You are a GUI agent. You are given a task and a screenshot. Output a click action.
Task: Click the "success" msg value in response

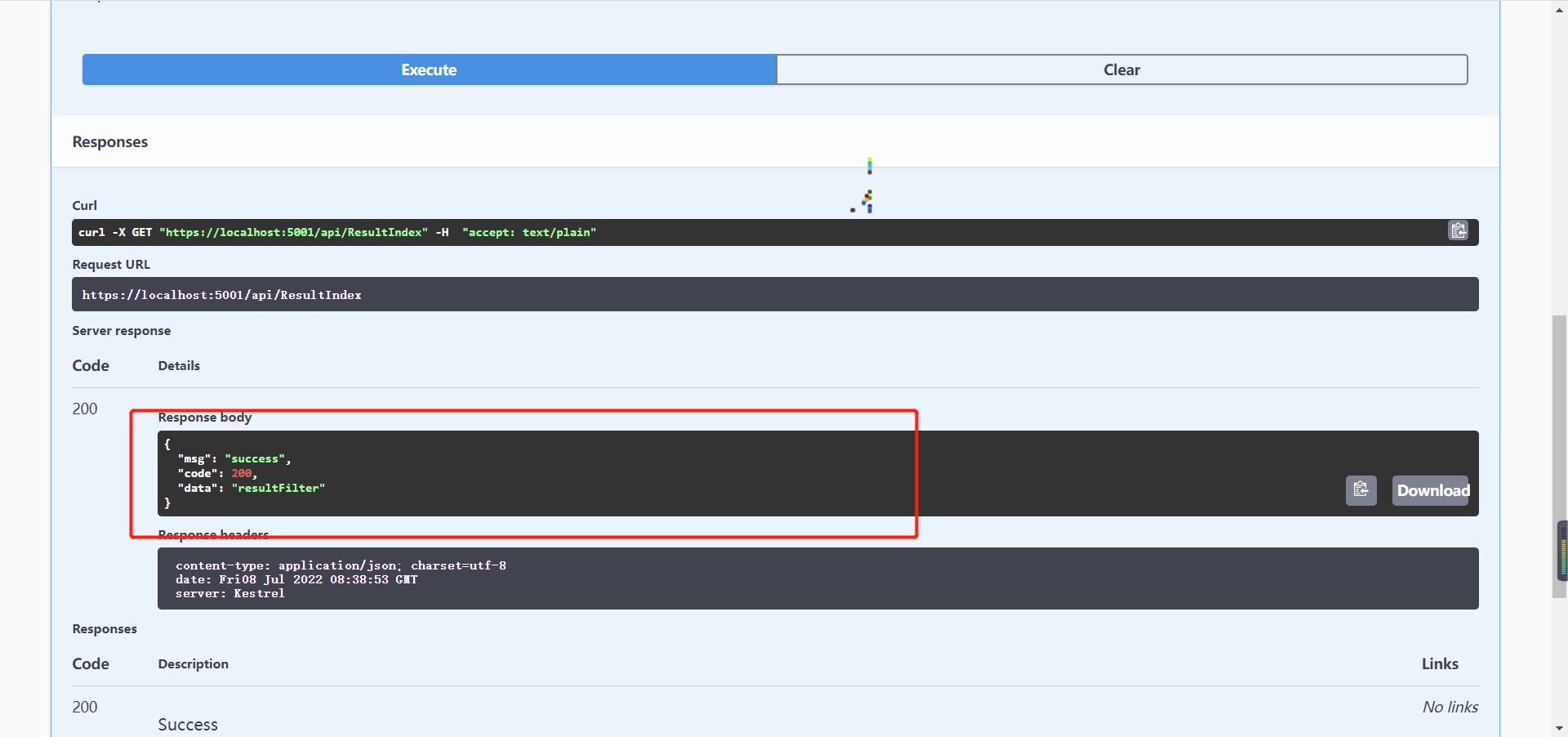coord(256,459)
